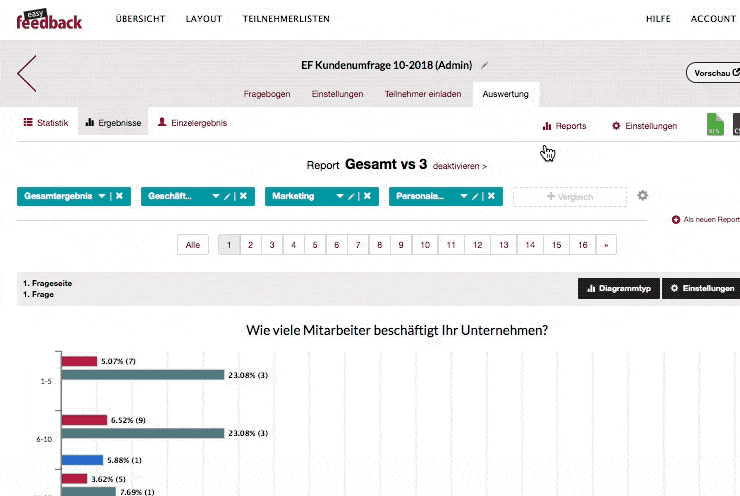Select the Auswertung tab
740x496 pixels.
coord(505,94)
